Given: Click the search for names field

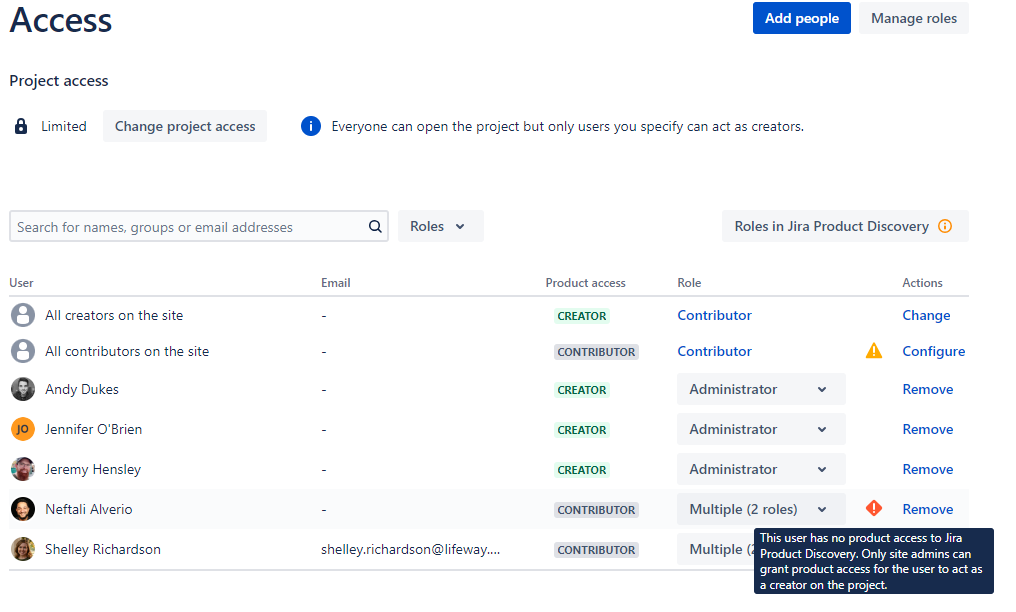Looking at the screenshot, I should (x=180, y=226).
